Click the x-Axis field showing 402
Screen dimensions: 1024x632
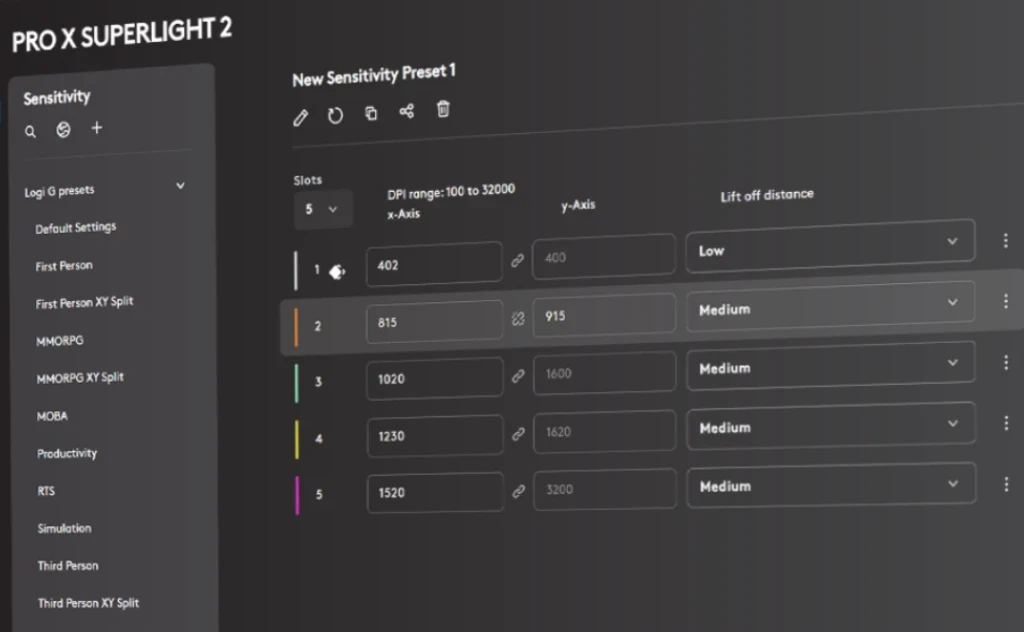pyautogui.click(x=434, y=264)
